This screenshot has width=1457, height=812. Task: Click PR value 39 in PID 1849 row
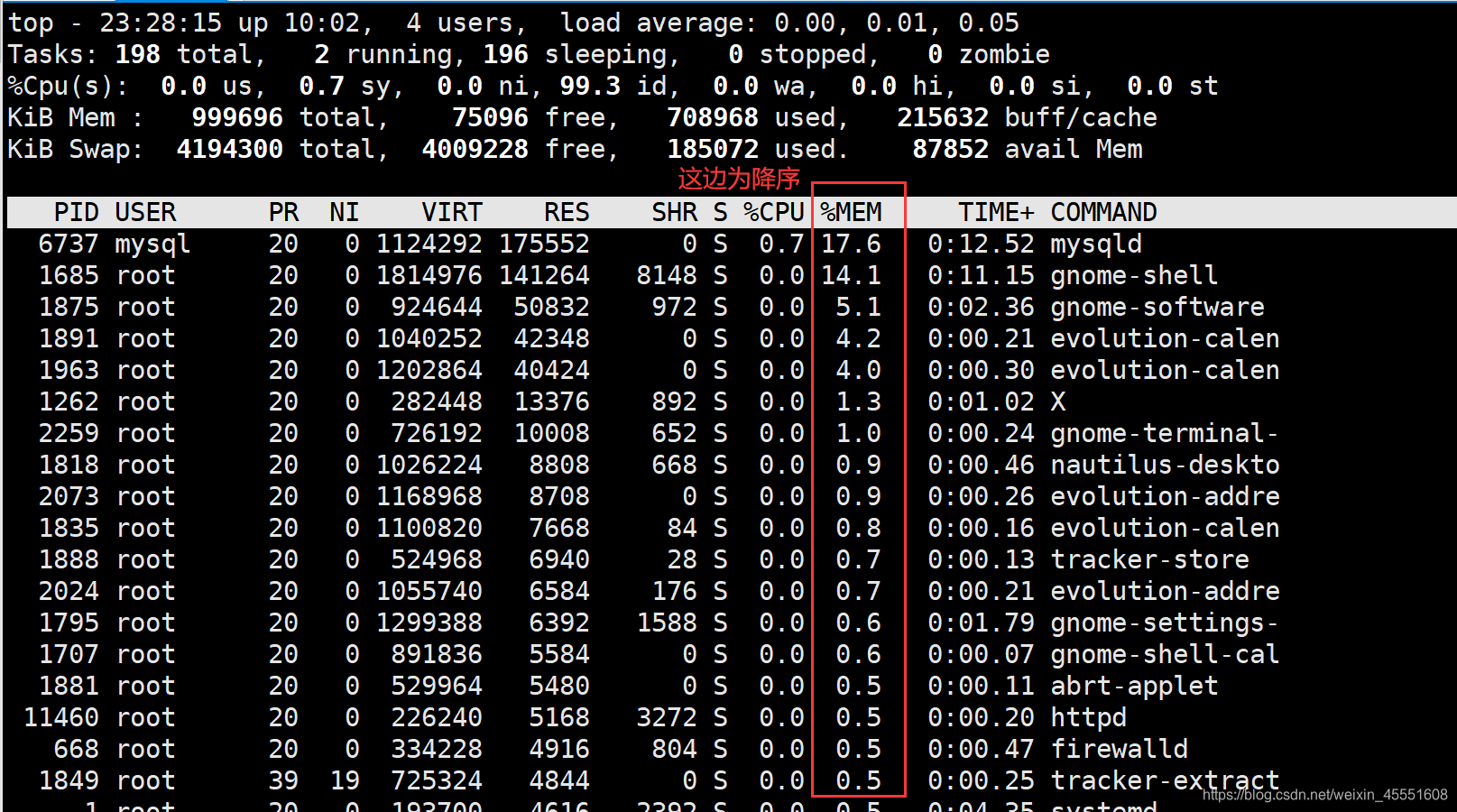coord(283,780)
